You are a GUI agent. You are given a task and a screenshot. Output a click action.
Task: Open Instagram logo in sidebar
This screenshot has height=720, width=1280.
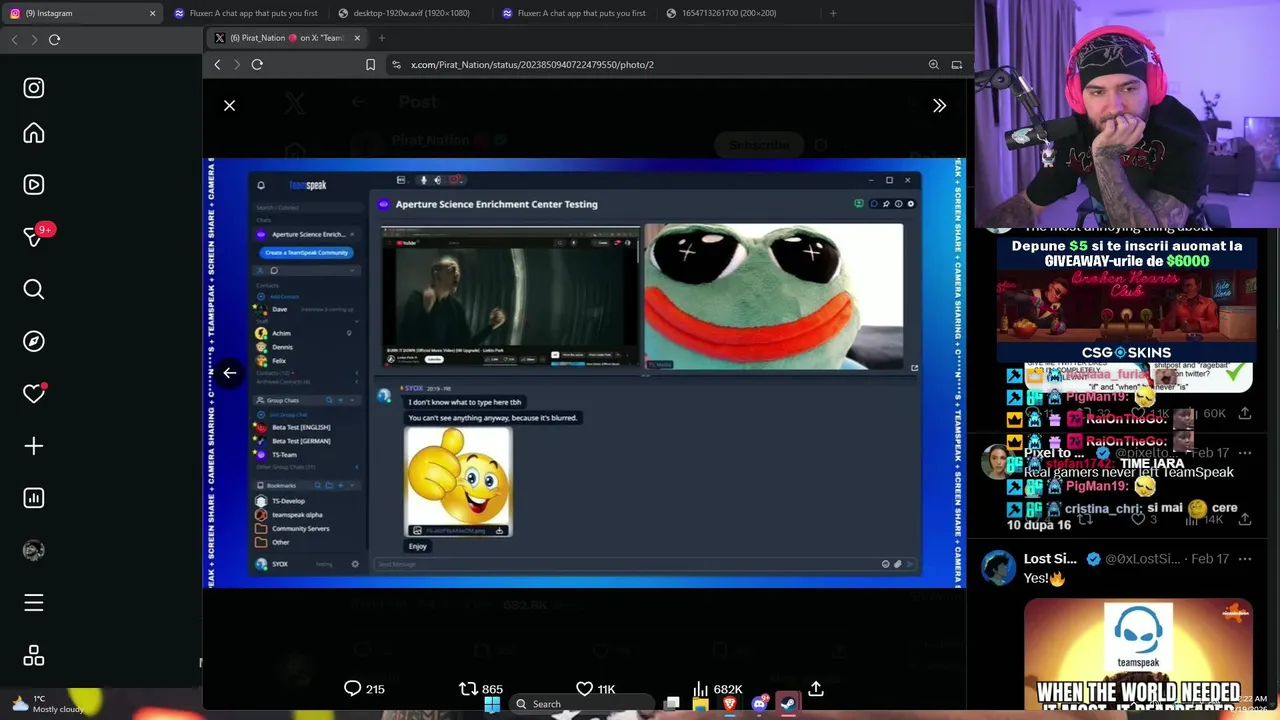click(34, 88)
